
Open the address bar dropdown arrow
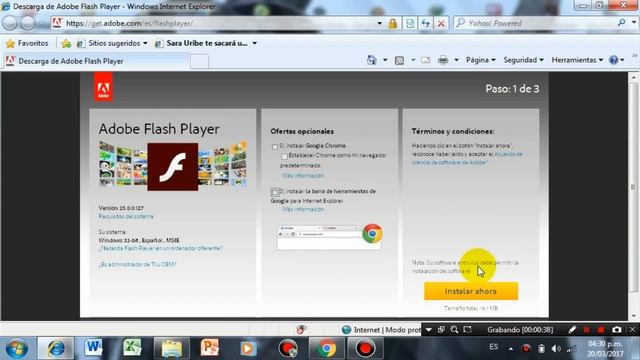(379, 23)
